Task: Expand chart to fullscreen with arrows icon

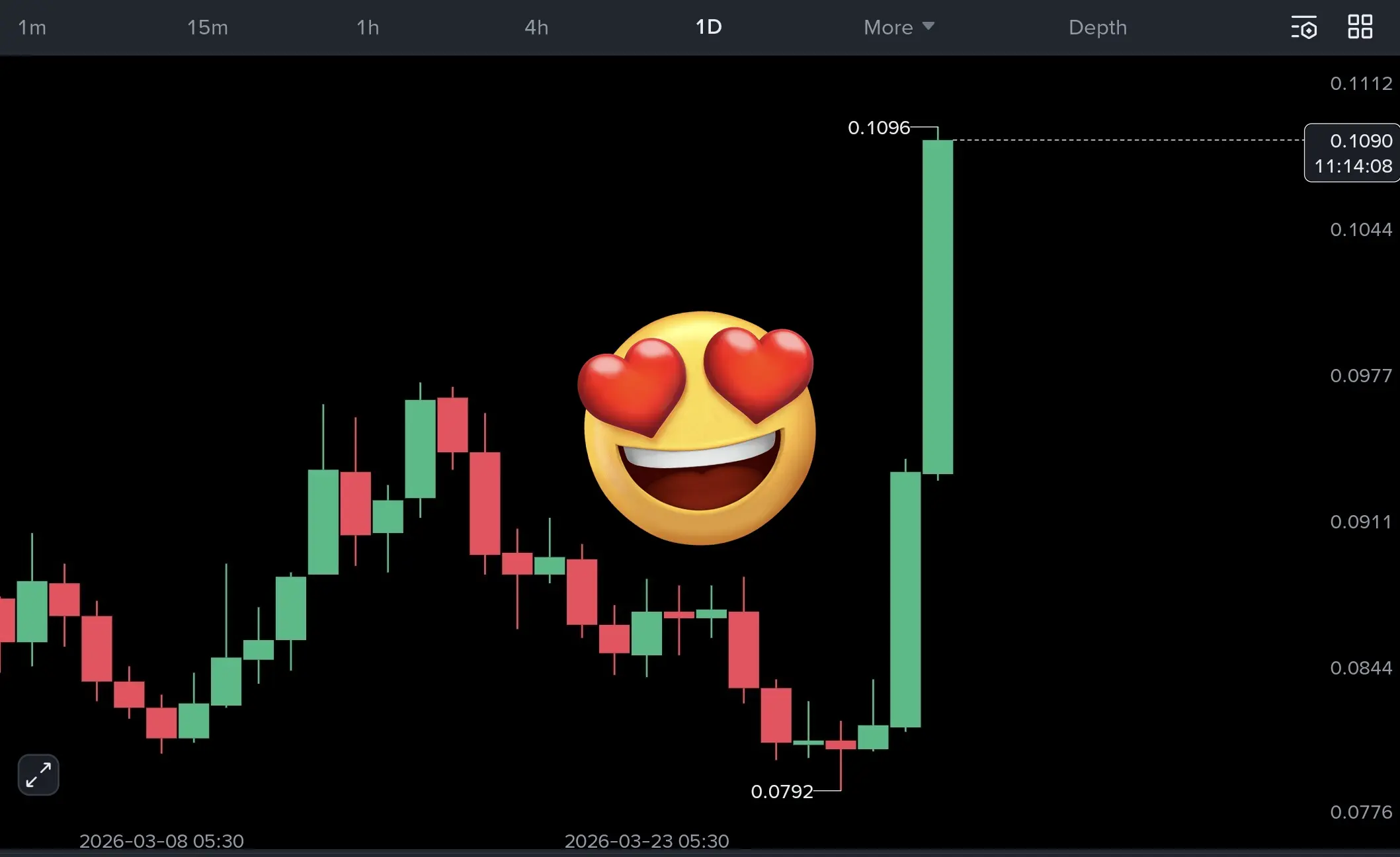Action: (x=38, y=774)
